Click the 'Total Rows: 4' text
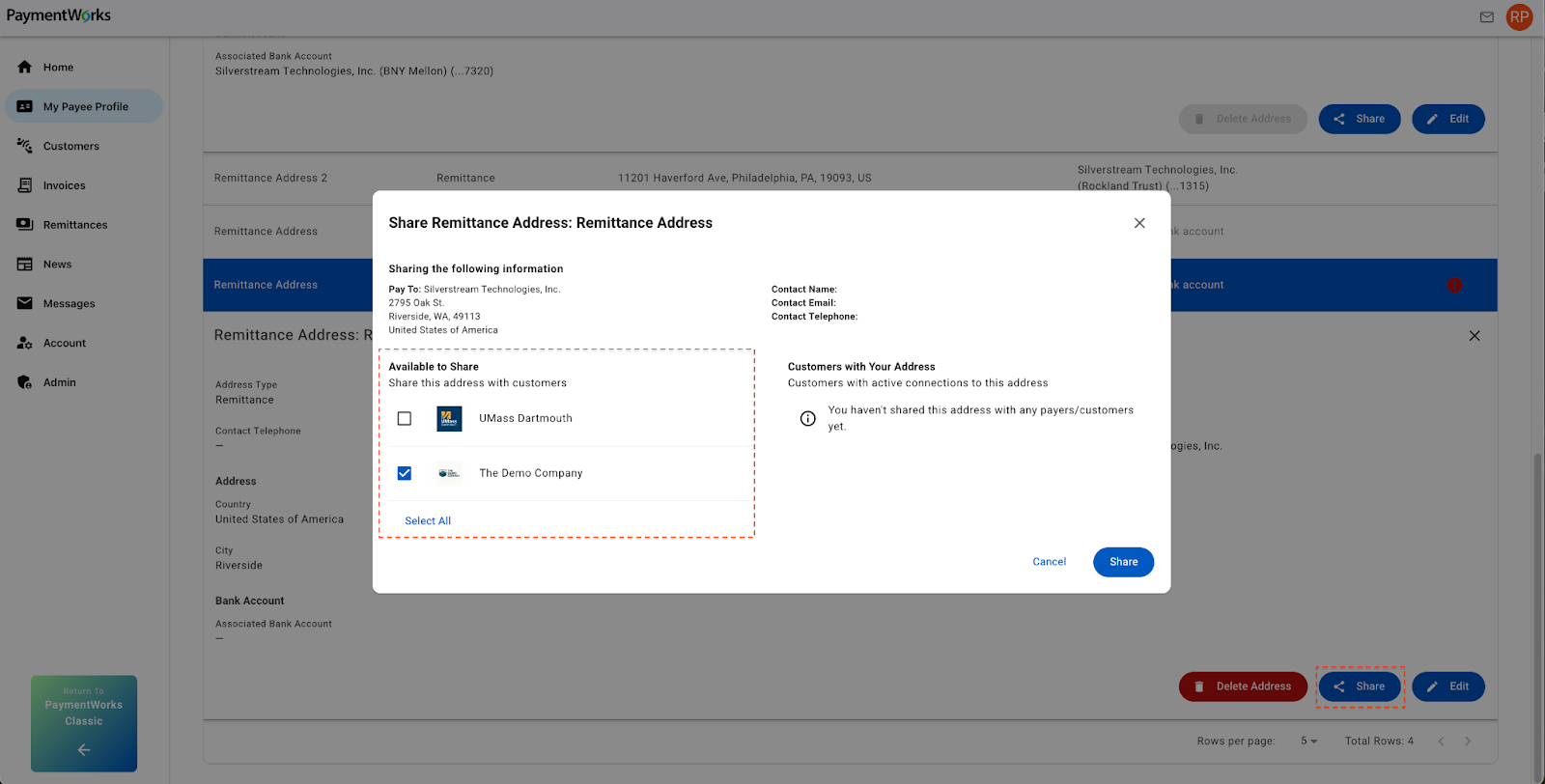The width and height of the screenshot is (1545, 784). pyautogui.click(x=1379, y=742)
